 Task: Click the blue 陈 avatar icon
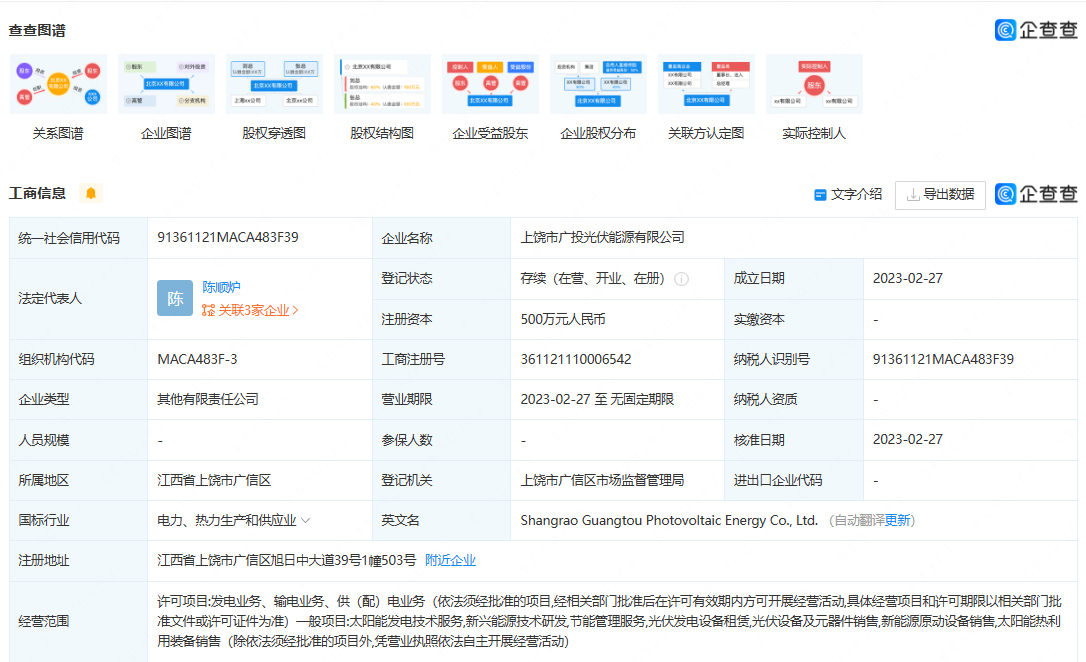pos(175,298)
